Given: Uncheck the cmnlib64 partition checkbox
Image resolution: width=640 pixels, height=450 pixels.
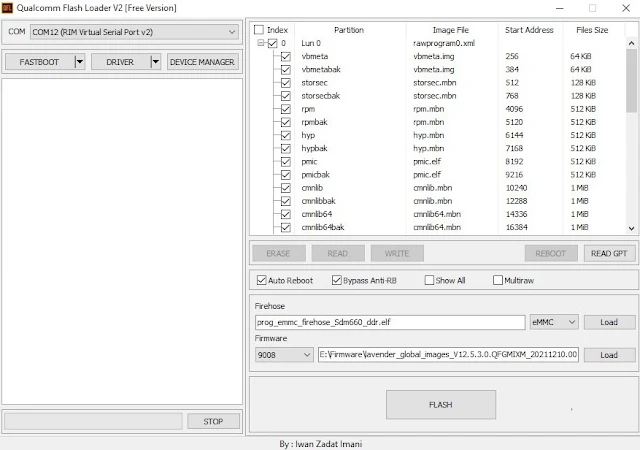Looking at the screenshot, I should point(286,214).
